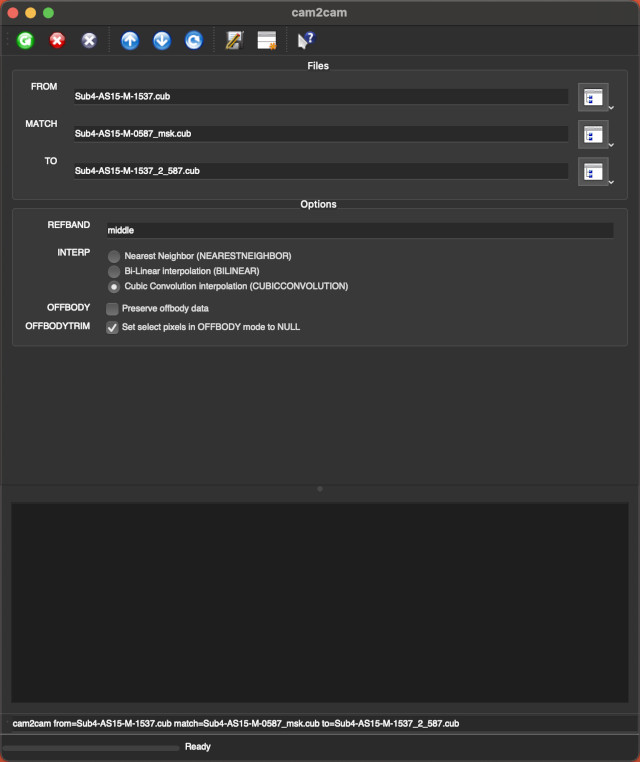Click the Clear log icon

tap(266, 41)
